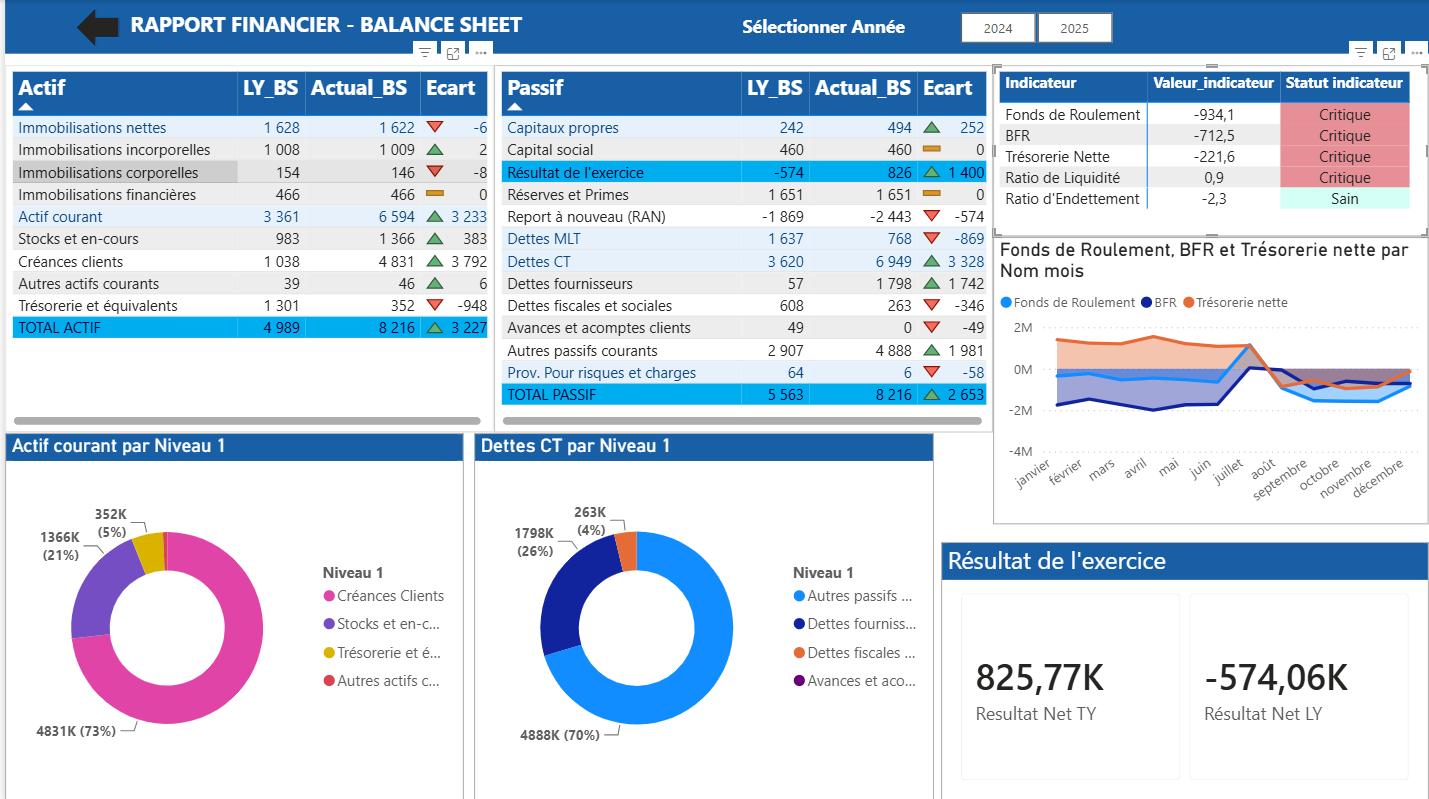This screenshot has width=1429, height=799.
Task: Click the 825,77K Resultat Net TY card
Action: (x=1070, y=686)
